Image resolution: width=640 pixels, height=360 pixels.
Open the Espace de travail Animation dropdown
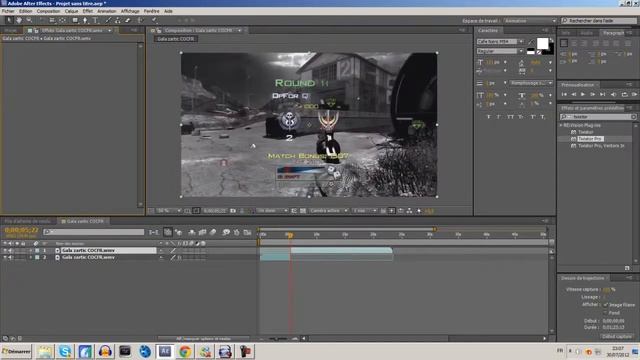[530, 20]
